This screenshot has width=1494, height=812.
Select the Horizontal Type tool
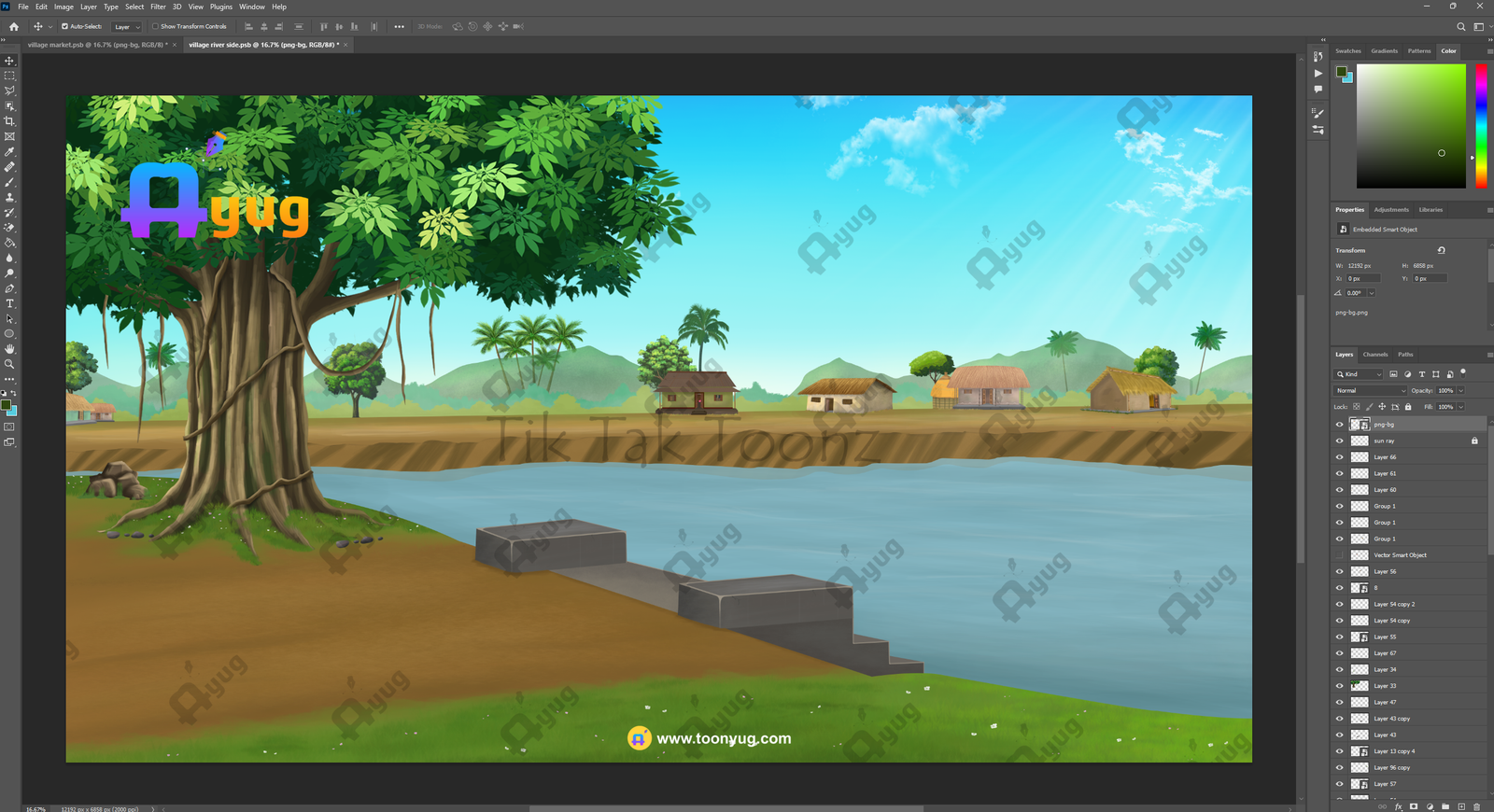click(x=10, y=304)
